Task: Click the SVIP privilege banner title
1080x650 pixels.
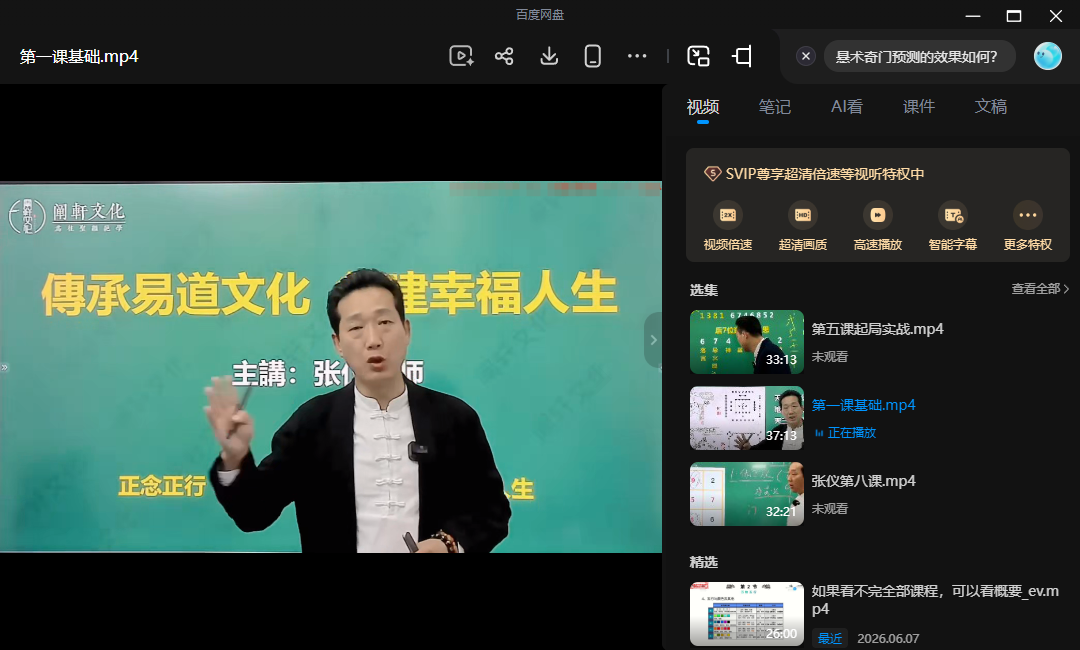Action: click(x=814, y=174)
